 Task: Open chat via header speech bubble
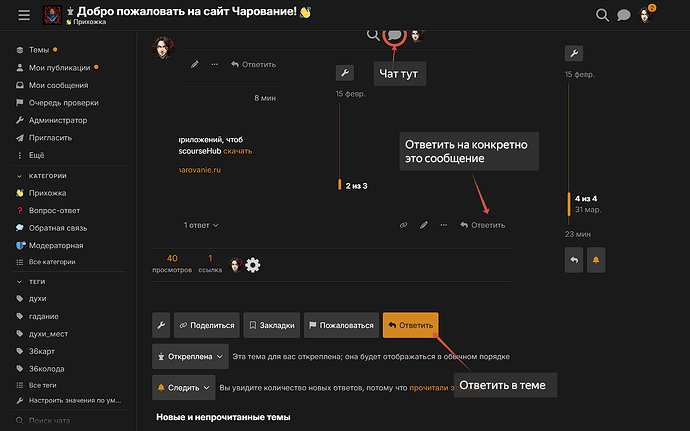click(x=623, y=15)
